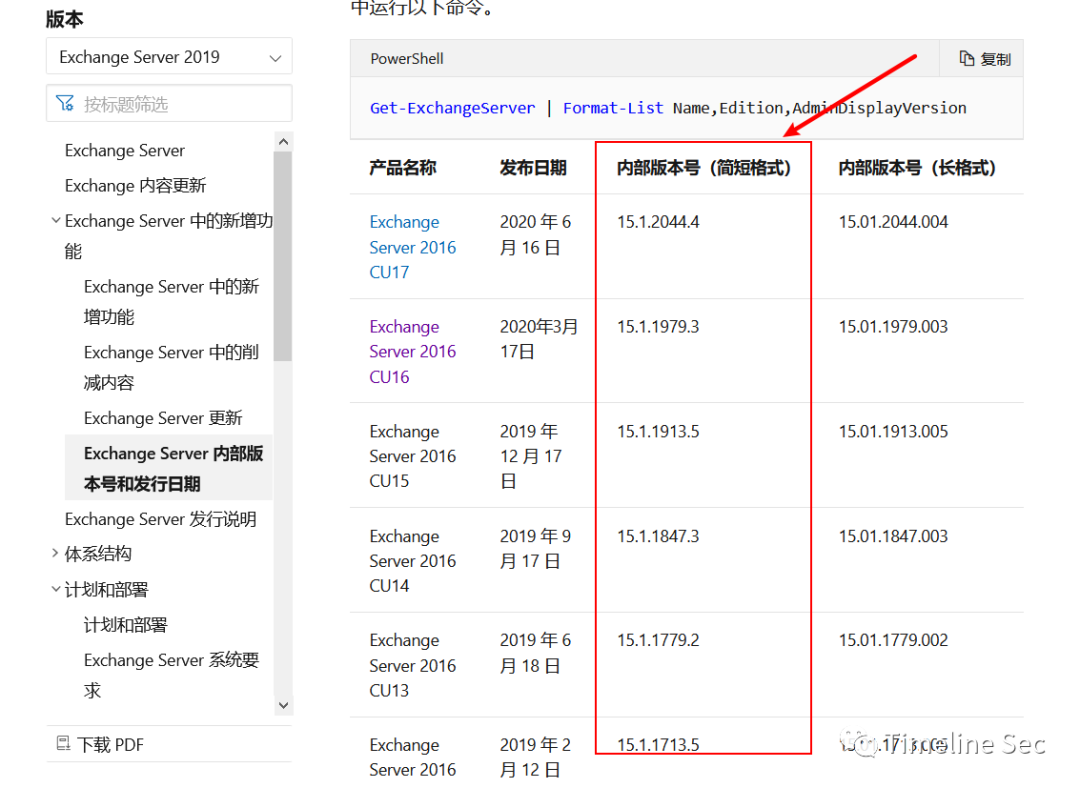1080x788 pixels.
Task: Open Exchange Server 2016 CU17 link
Action: [412, 247]
